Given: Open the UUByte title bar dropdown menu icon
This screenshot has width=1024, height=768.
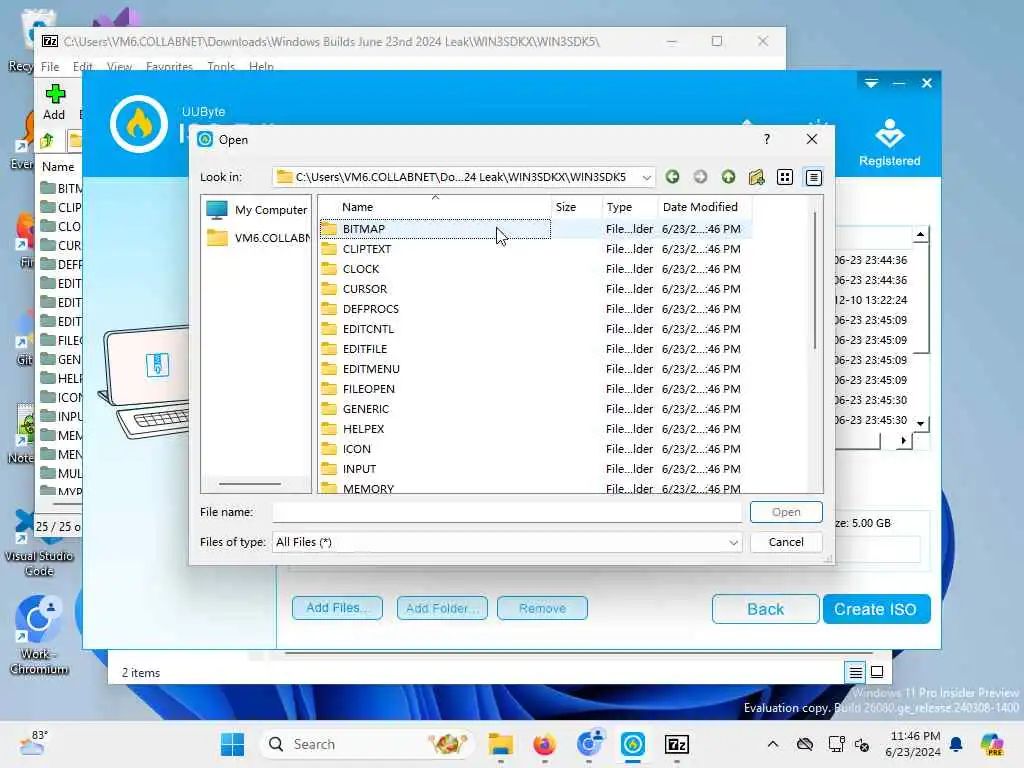Looking at the screenshot, I should [x=871, y=83].
